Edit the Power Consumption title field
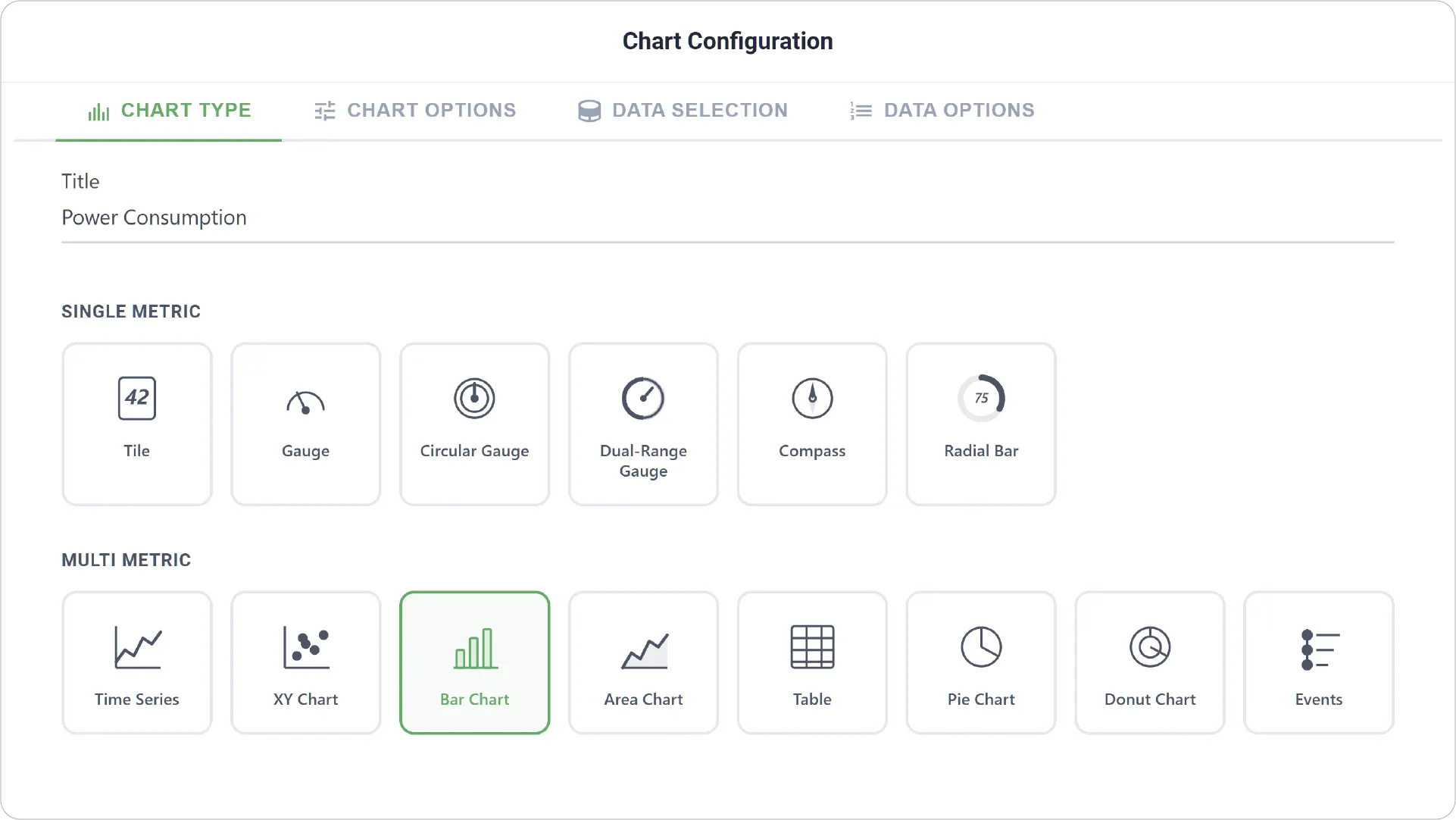 727,218
